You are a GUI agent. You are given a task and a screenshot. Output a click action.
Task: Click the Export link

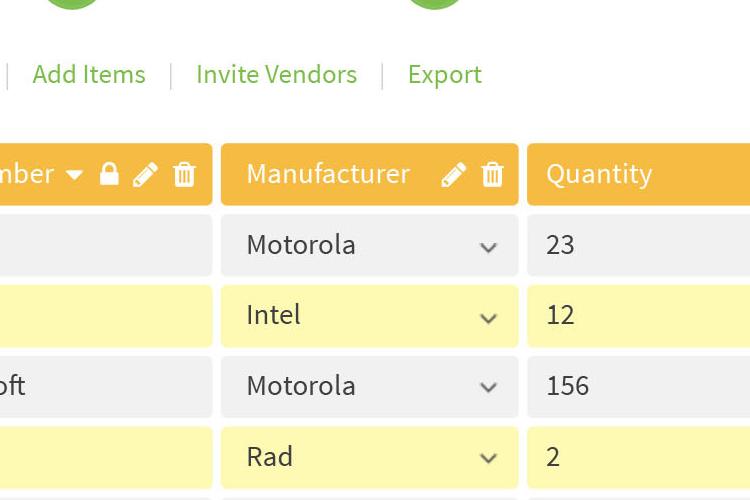click(x=445, y=76)
